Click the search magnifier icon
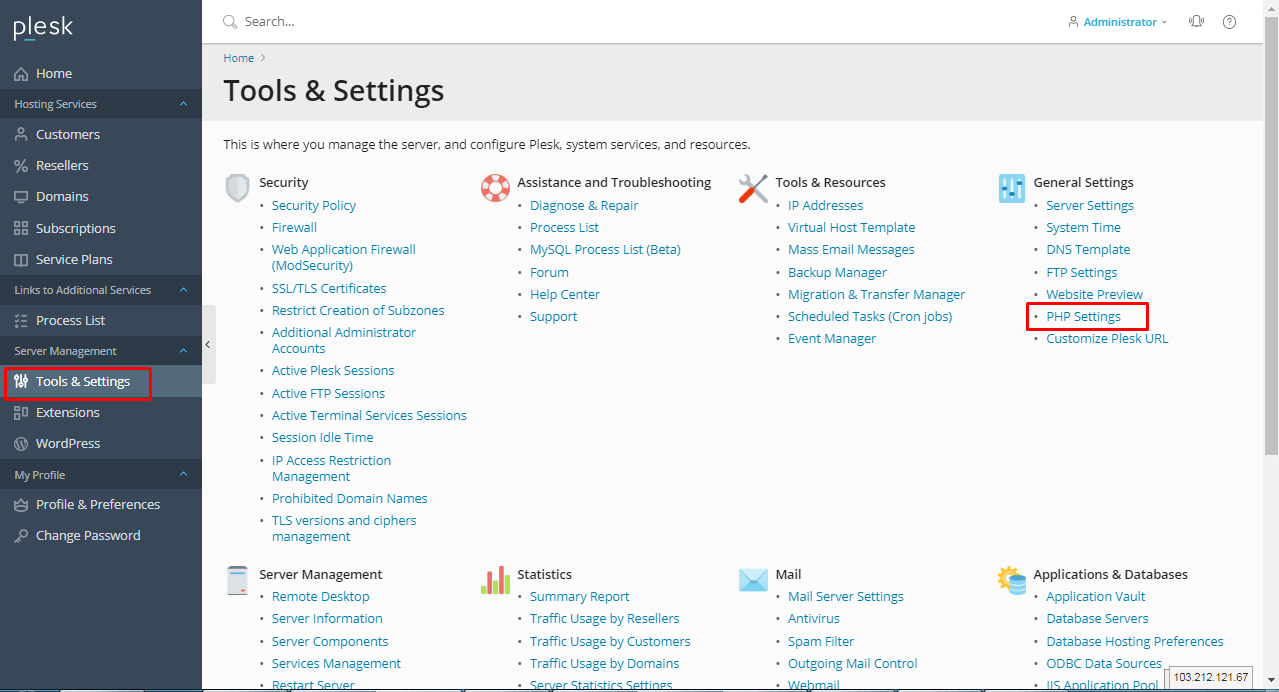 point(230,22)
